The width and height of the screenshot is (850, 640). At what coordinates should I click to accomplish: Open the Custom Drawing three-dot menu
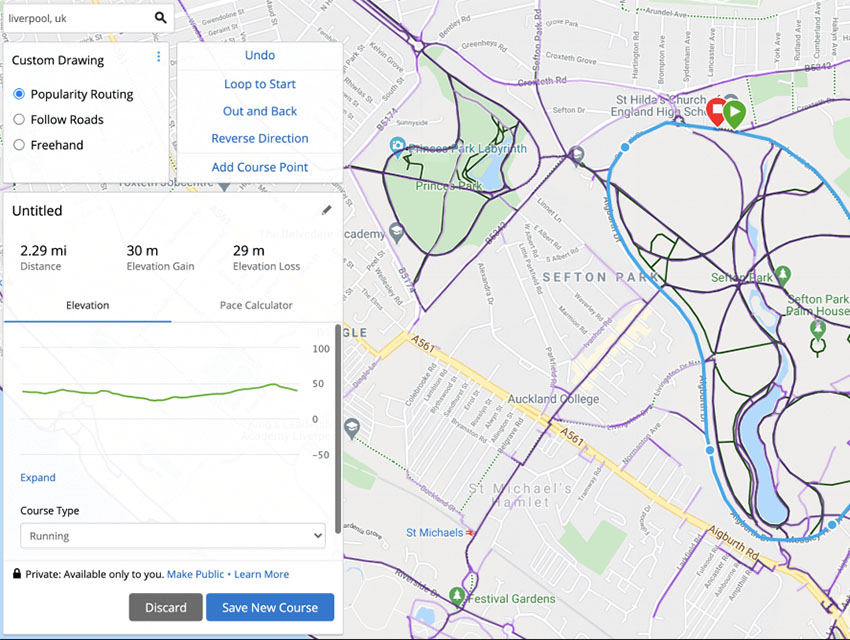(x=158, y=58)
